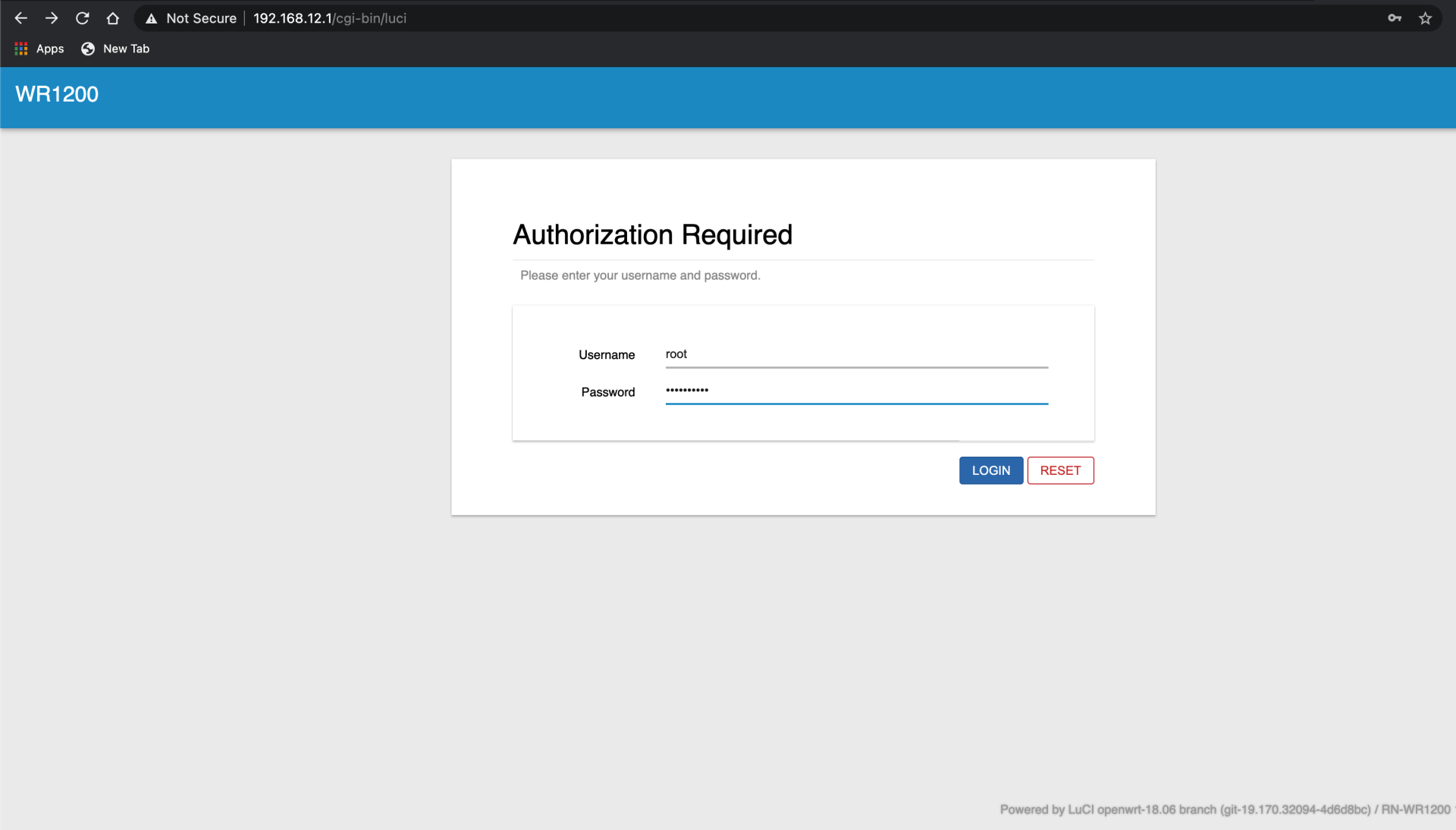The width and height of the screenshot is (1456, 830).
Task: Click the home navigation icon
Action: pos(112,18)
